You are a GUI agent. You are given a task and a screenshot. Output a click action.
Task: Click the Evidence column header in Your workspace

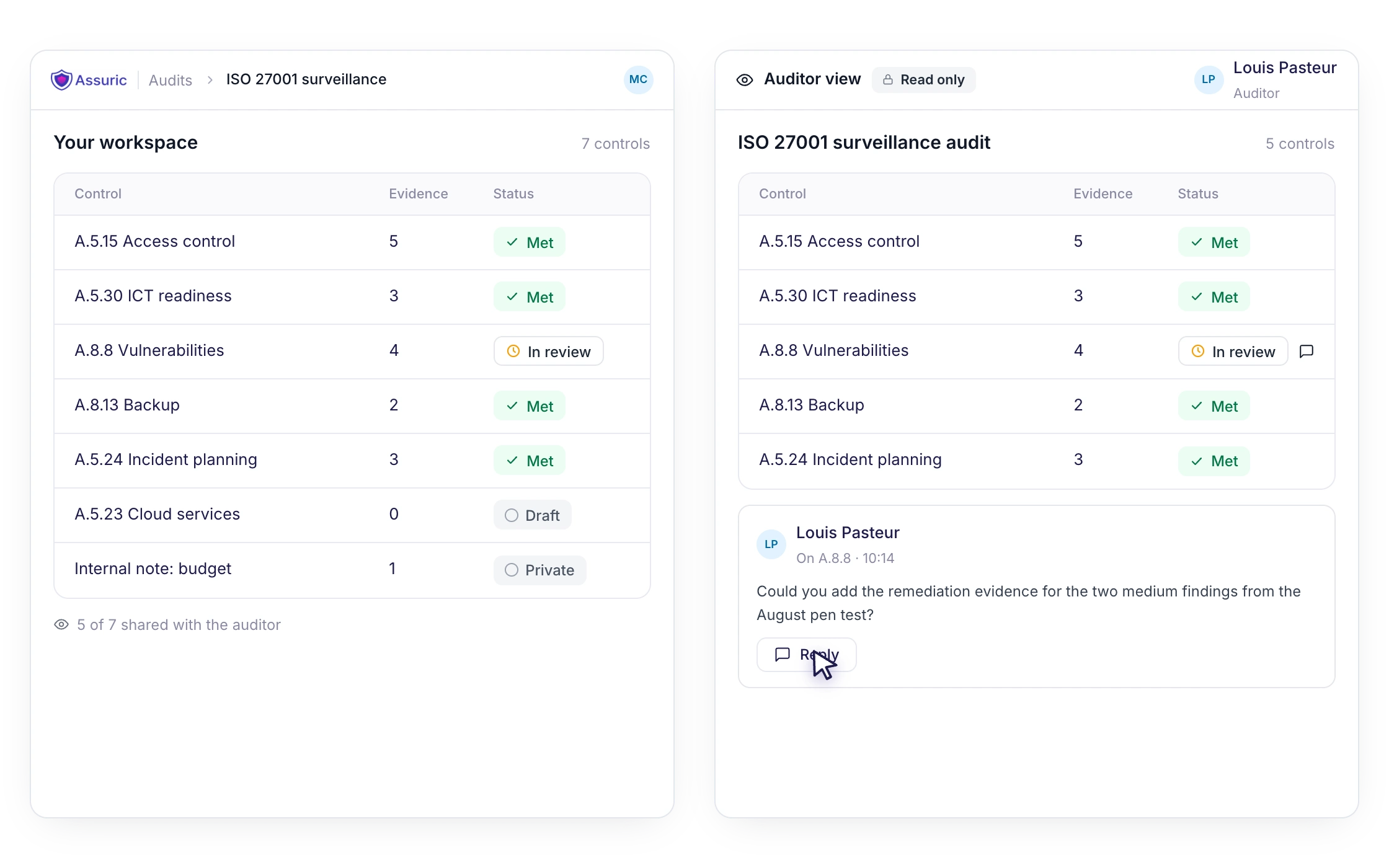(x=419, y=193)
